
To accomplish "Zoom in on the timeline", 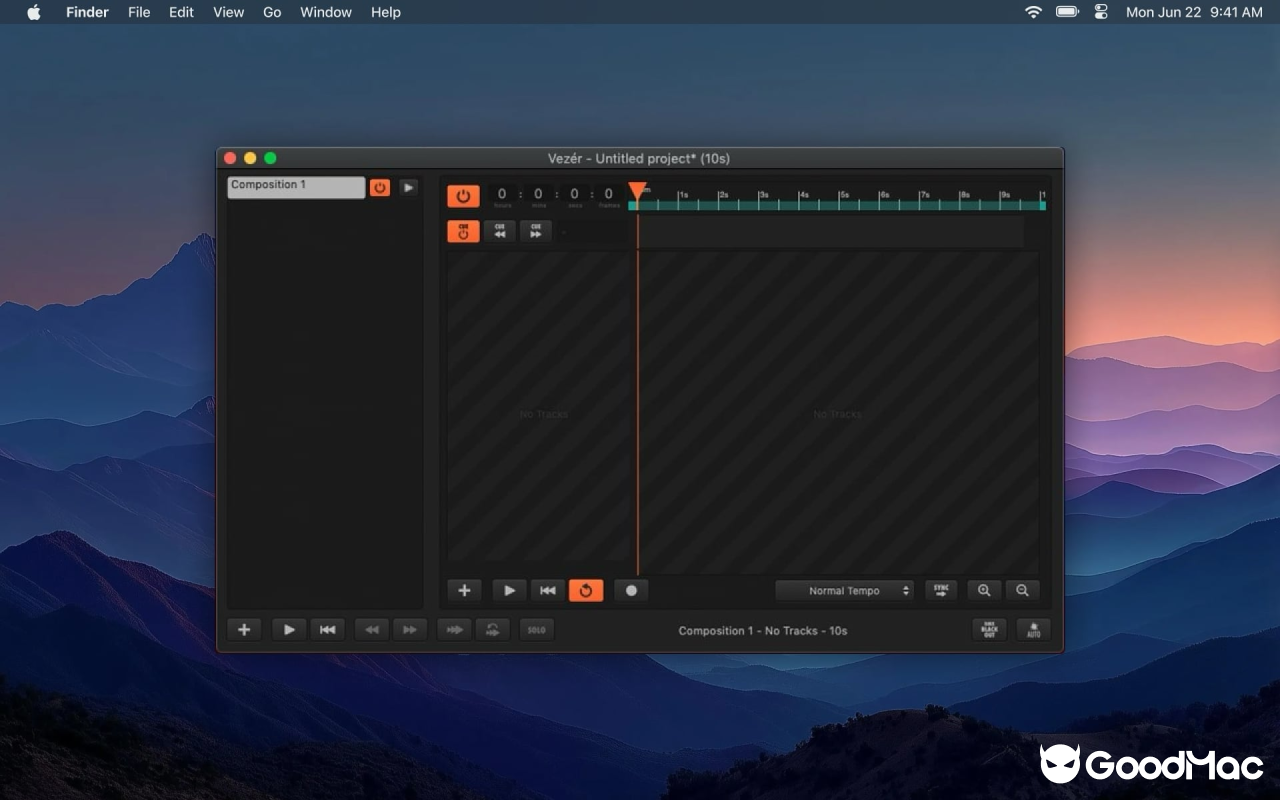I will click(x=984, y=590).
